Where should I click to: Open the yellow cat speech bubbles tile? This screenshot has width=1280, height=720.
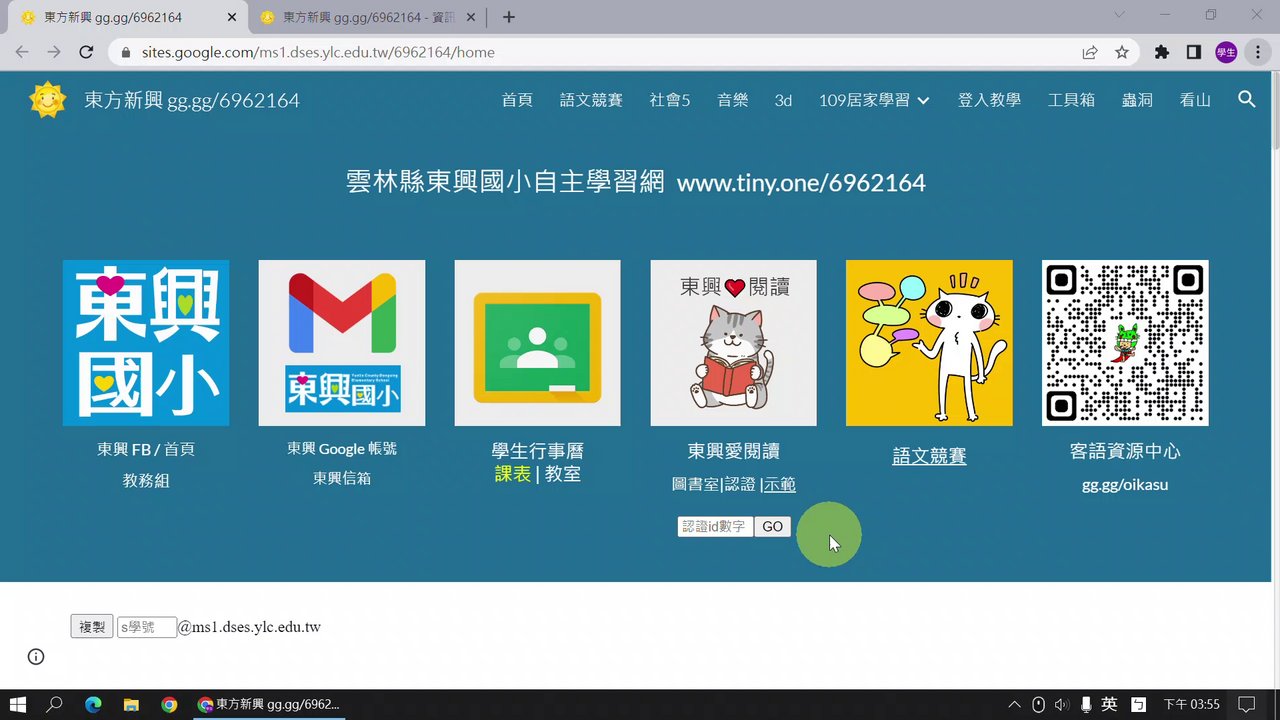(x=929, y=343)
